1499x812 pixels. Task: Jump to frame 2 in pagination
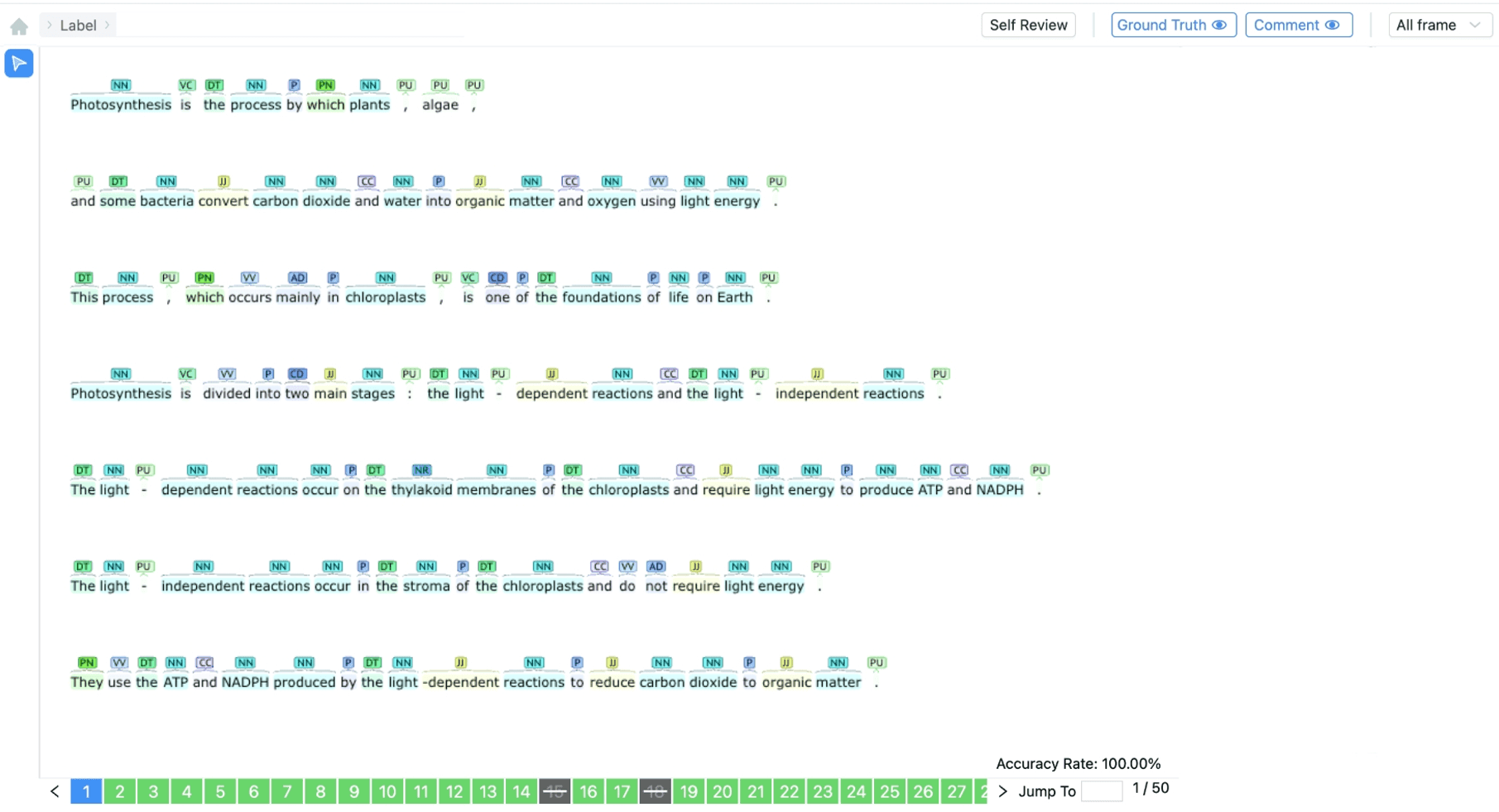click(x=120, y=791)
